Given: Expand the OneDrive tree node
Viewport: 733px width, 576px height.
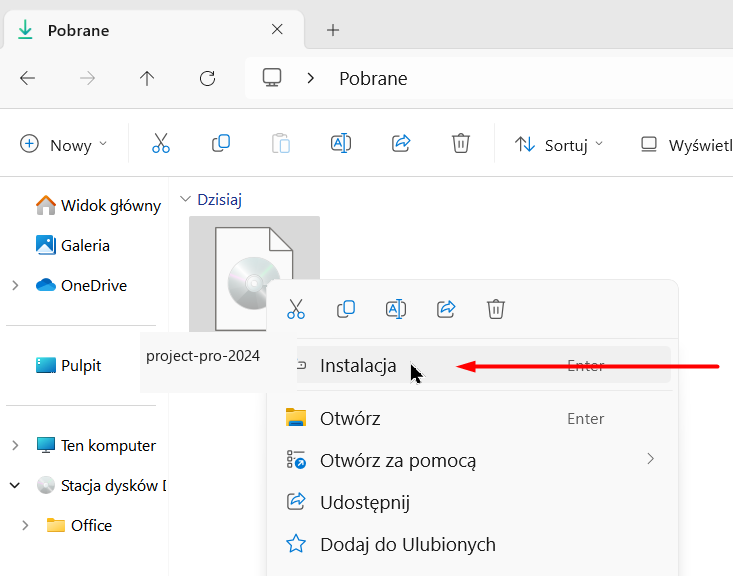Looking at the screenshot, I should (15, 285).
